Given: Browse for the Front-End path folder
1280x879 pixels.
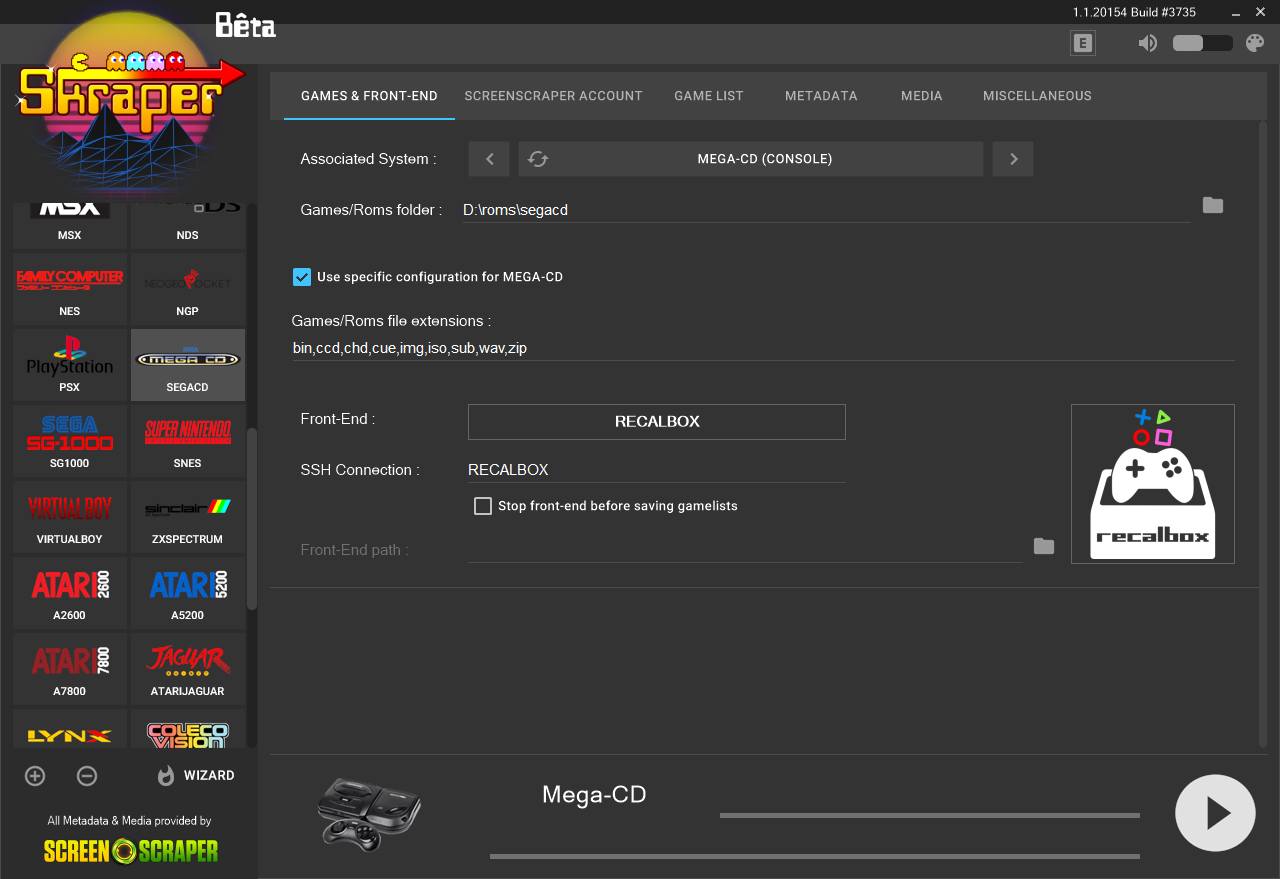Looking at the screenshot, I should 1044,546.
